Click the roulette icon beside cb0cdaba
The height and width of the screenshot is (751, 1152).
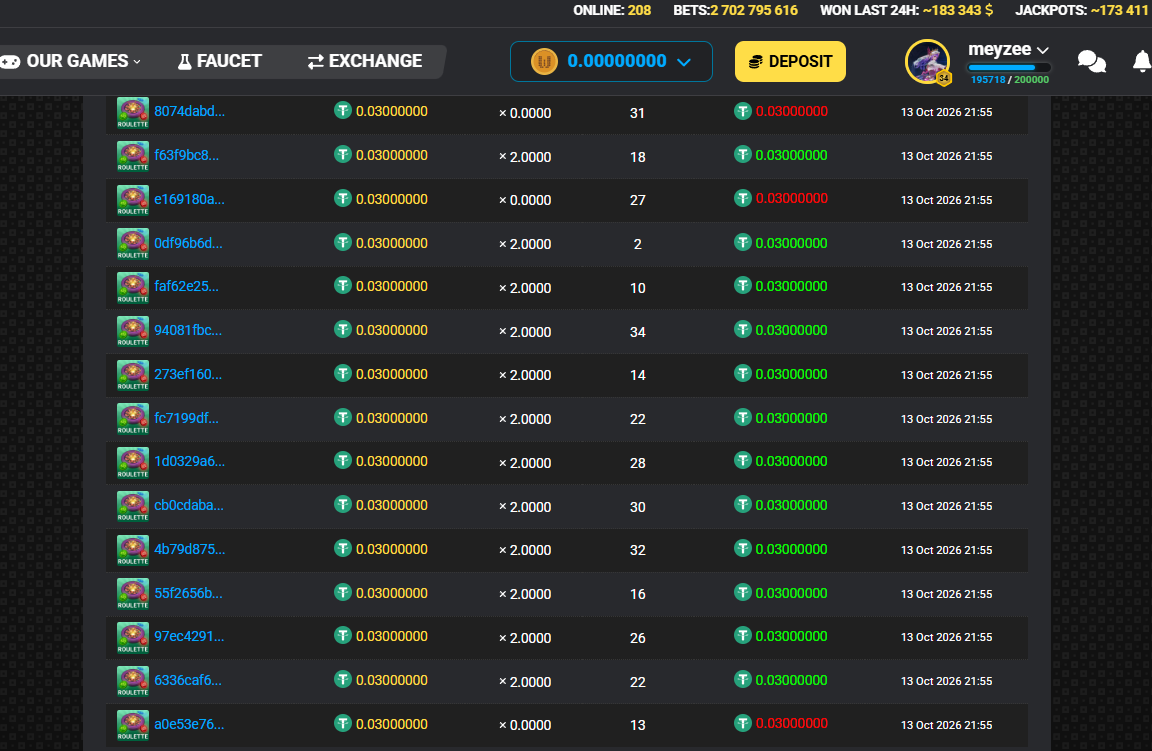point(133,506)
